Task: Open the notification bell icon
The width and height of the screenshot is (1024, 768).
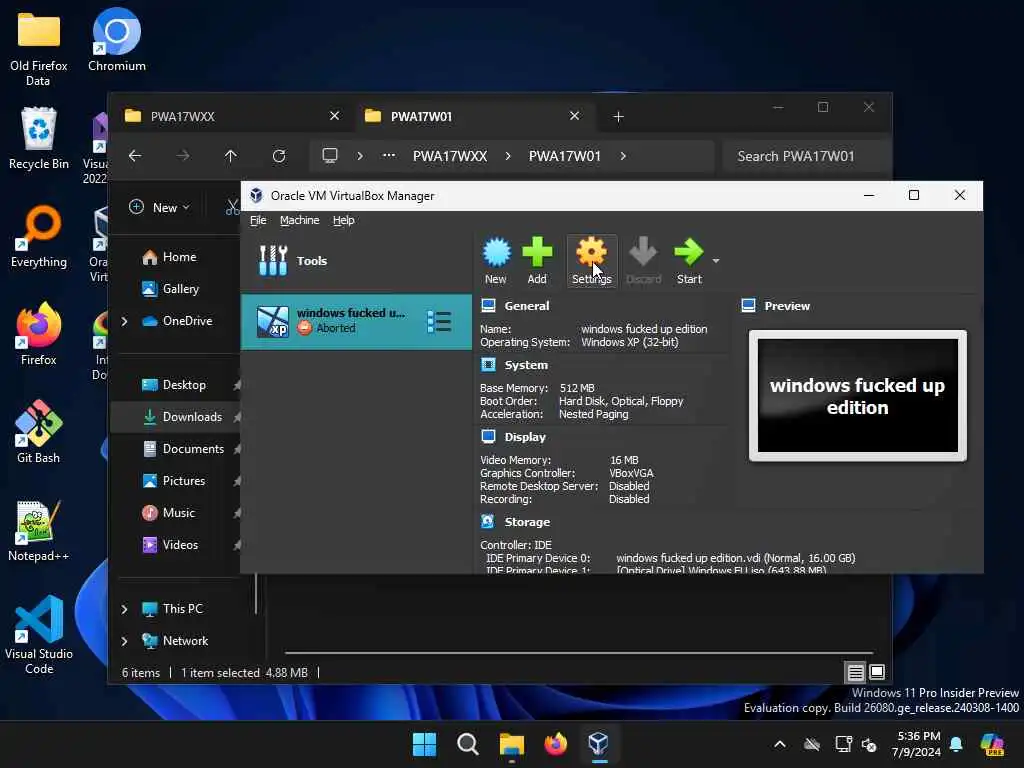Action: coord(956,744)
